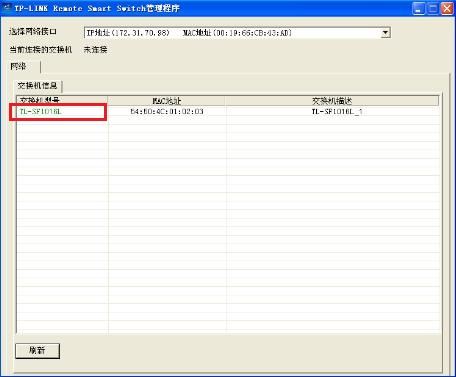Close the TP-LINK management window

coord(447,8)
